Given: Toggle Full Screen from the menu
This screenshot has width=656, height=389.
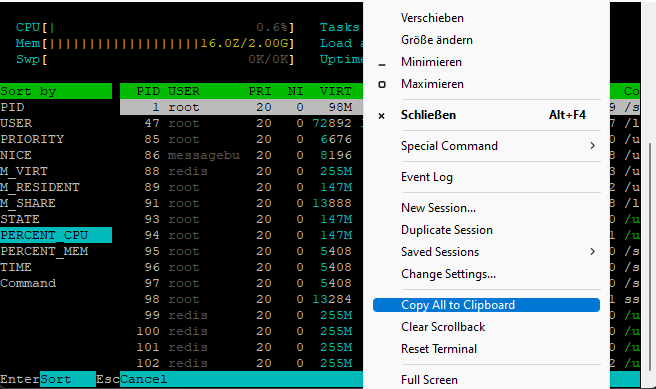Looking at the screenshot, I should click(486, 379).
